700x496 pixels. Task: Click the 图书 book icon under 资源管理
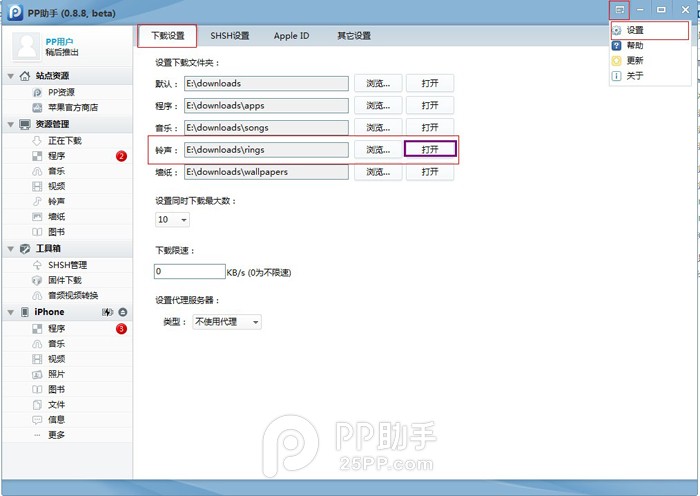pyautogui.click(x=37, y=232)
